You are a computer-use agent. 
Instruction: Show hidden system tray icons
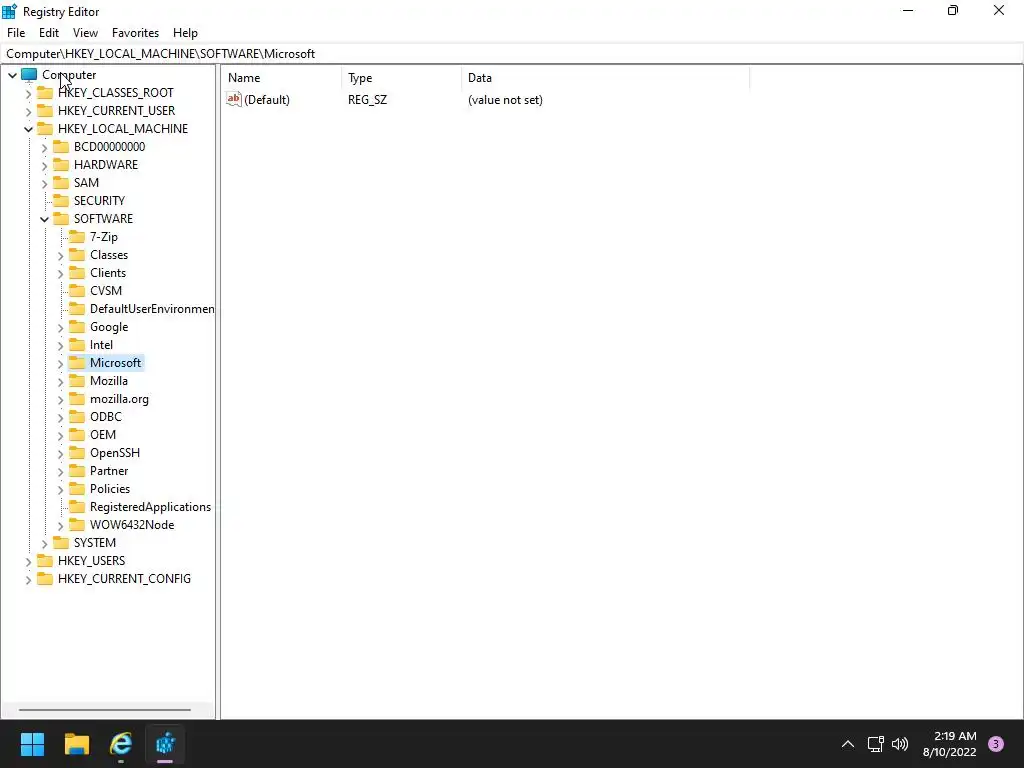(x=848, y=744)
